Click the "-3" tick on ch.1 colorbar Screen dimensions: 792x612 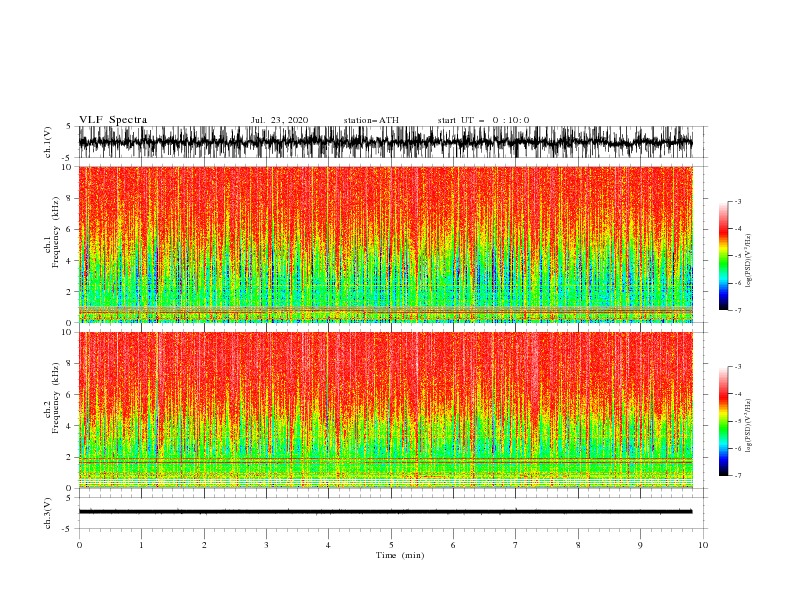pos(737,201)
